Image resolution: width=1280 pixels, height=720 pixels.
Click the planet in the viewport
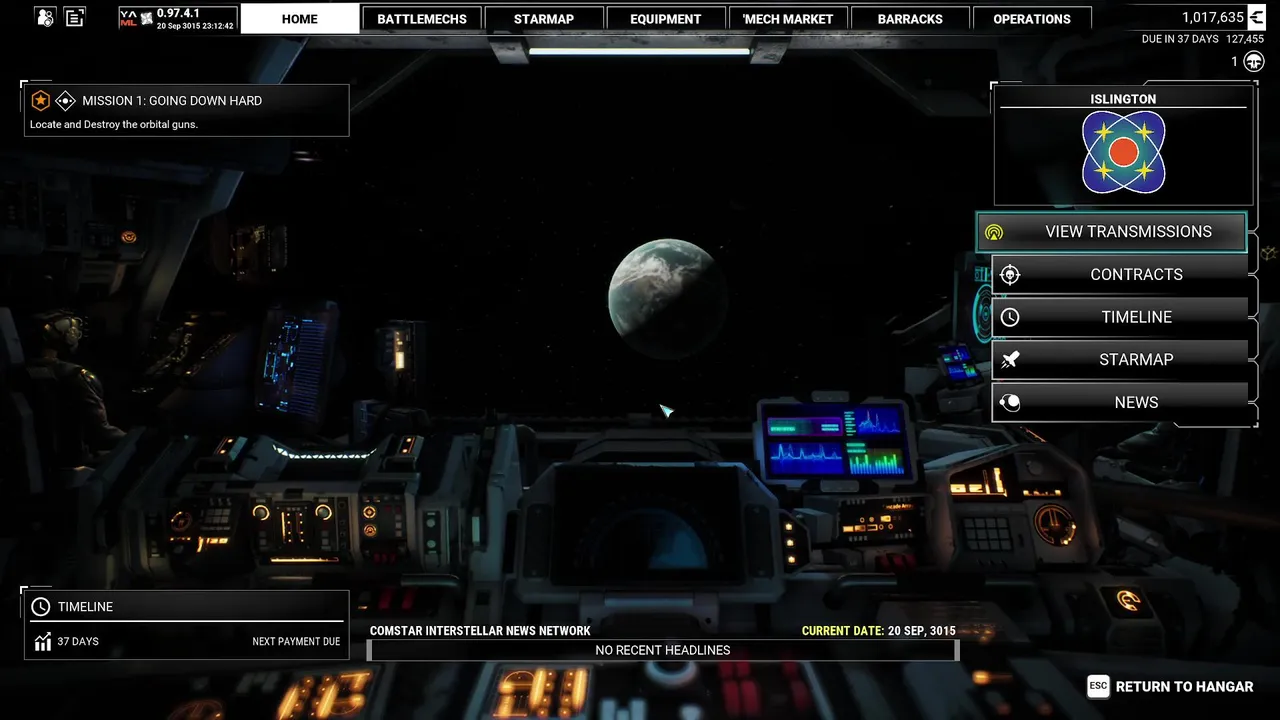(667, 298)
